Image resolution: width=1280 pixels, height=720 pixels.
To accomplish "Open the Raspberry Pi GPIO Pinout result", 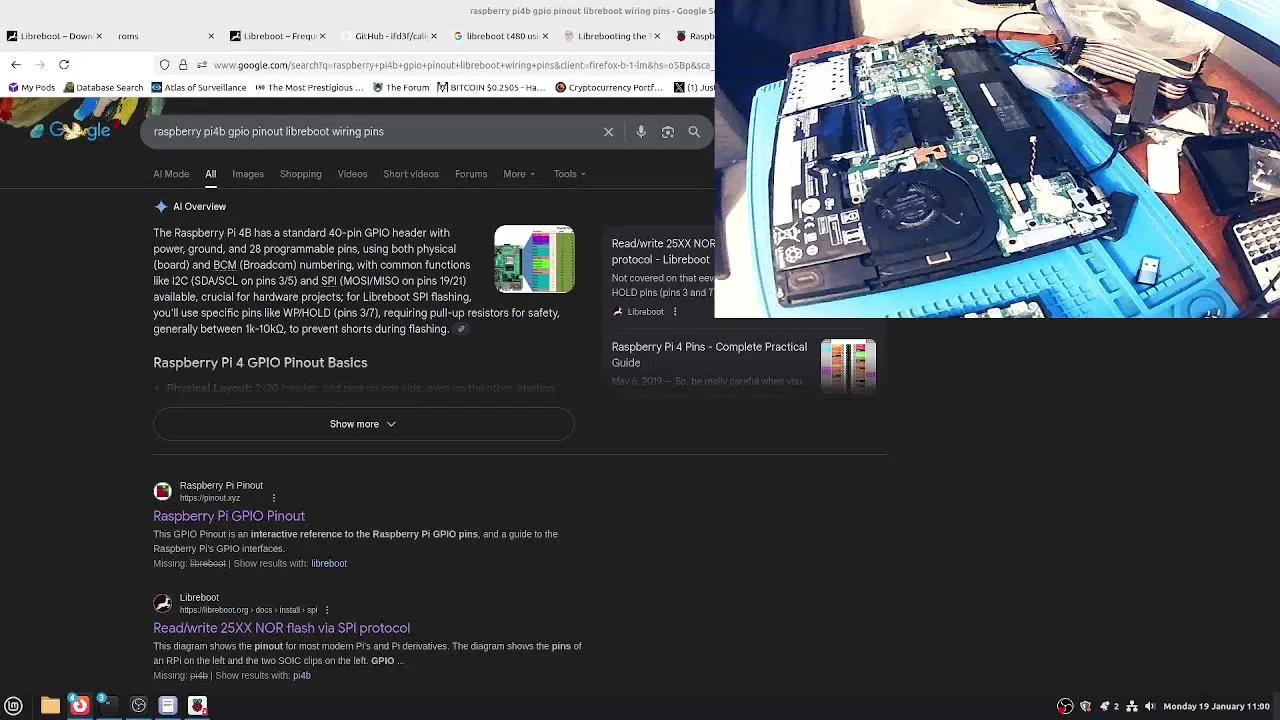I will pyautogui.click(x=229, y=516).
